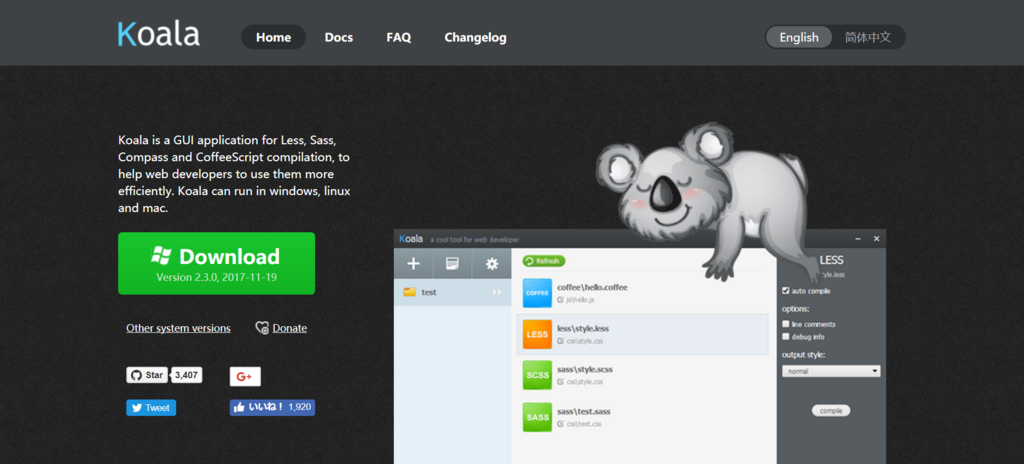Enable the line comments checkbox

pos(786,324)
